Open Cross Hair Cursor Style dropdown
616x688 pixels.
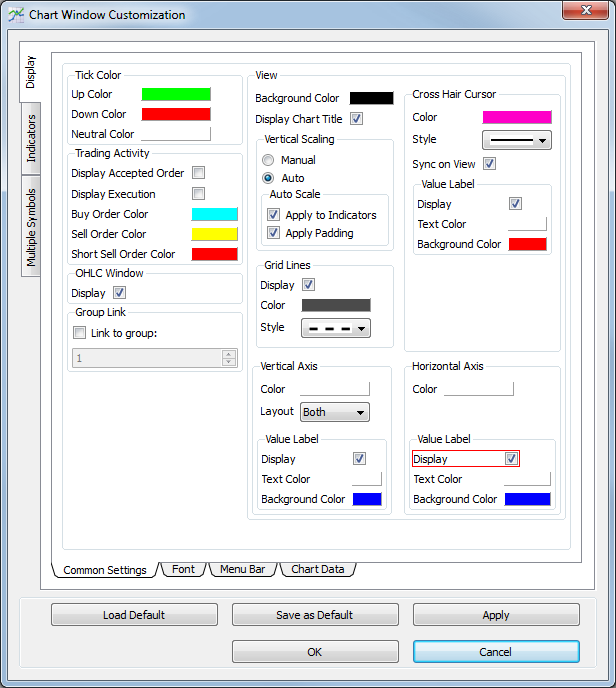(x=517, y=140)
